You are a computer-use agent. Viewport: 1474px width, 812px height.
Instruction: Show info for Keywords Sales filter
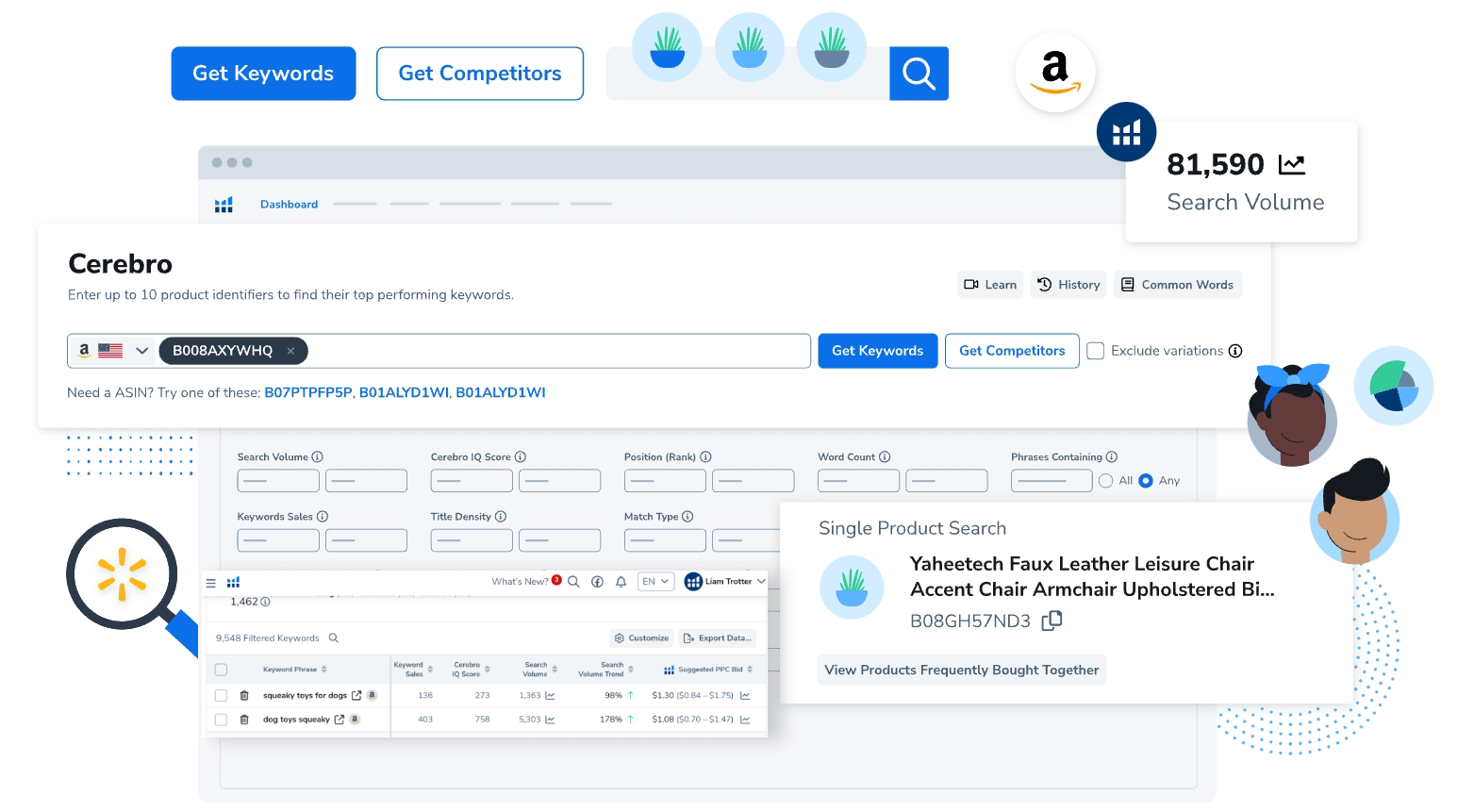(323, 516)
